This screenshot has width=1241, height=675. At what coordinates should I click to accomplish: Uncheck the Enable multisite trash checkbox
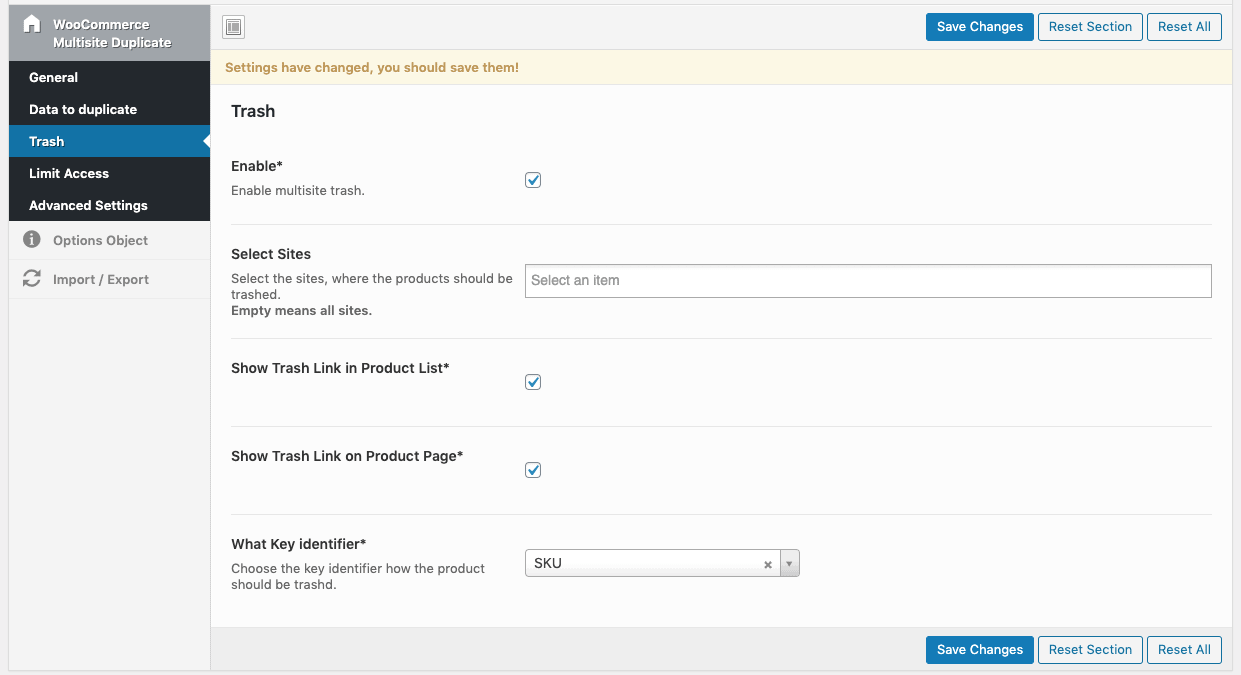pos(533,180)
